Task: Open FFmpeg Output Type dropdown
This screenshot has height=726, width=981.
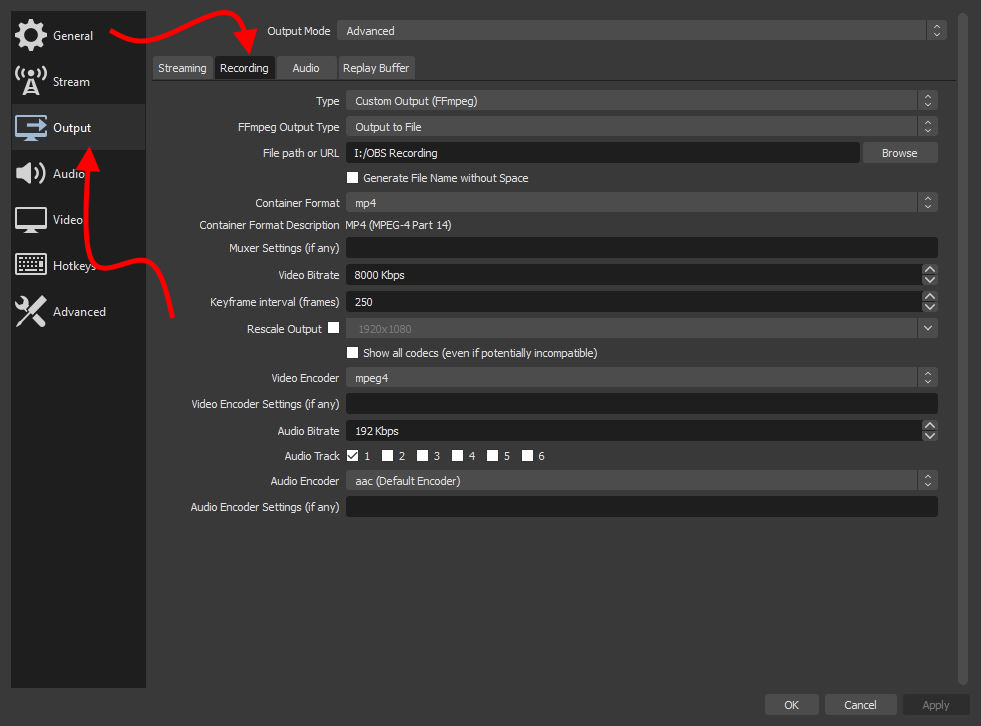Action: click(x=642, y=127)
